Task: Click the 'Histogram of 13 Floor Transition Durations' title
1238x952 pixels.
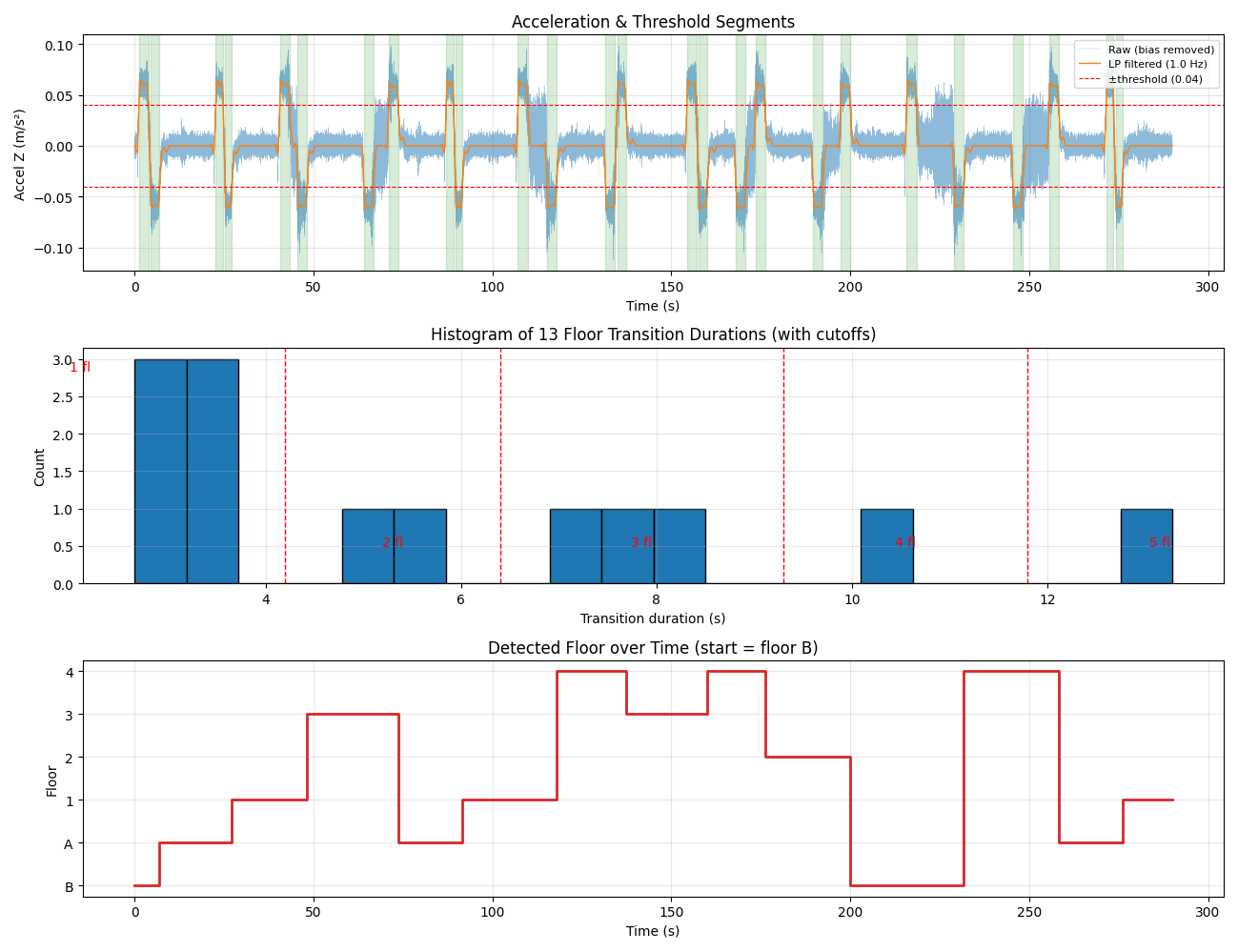Action: click(653, 334)
